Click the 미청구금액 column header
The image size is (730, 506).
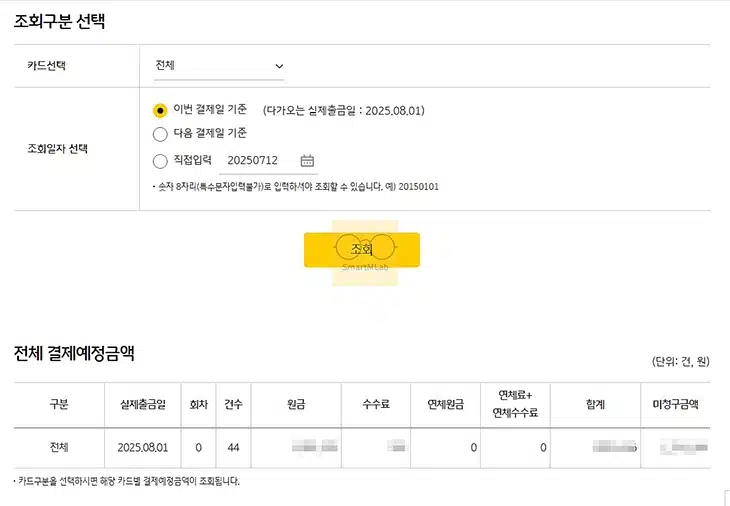tap(676, 404)
